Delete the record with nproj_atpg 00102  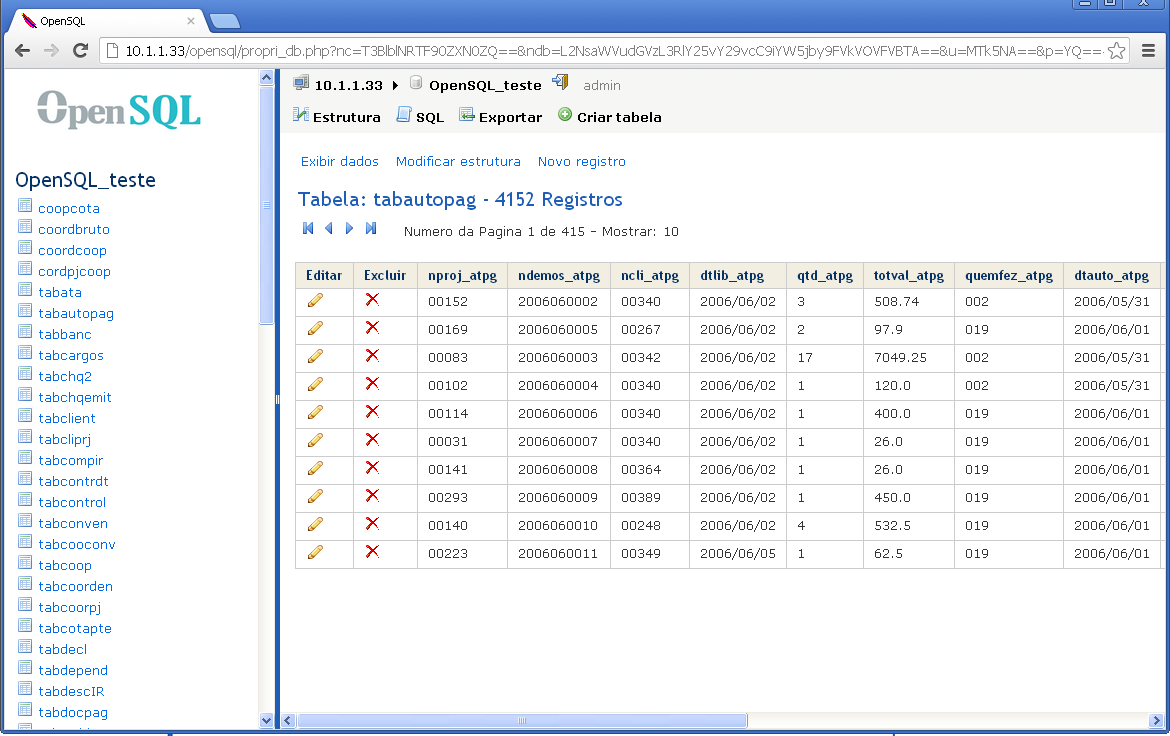[x=372, y=384]
